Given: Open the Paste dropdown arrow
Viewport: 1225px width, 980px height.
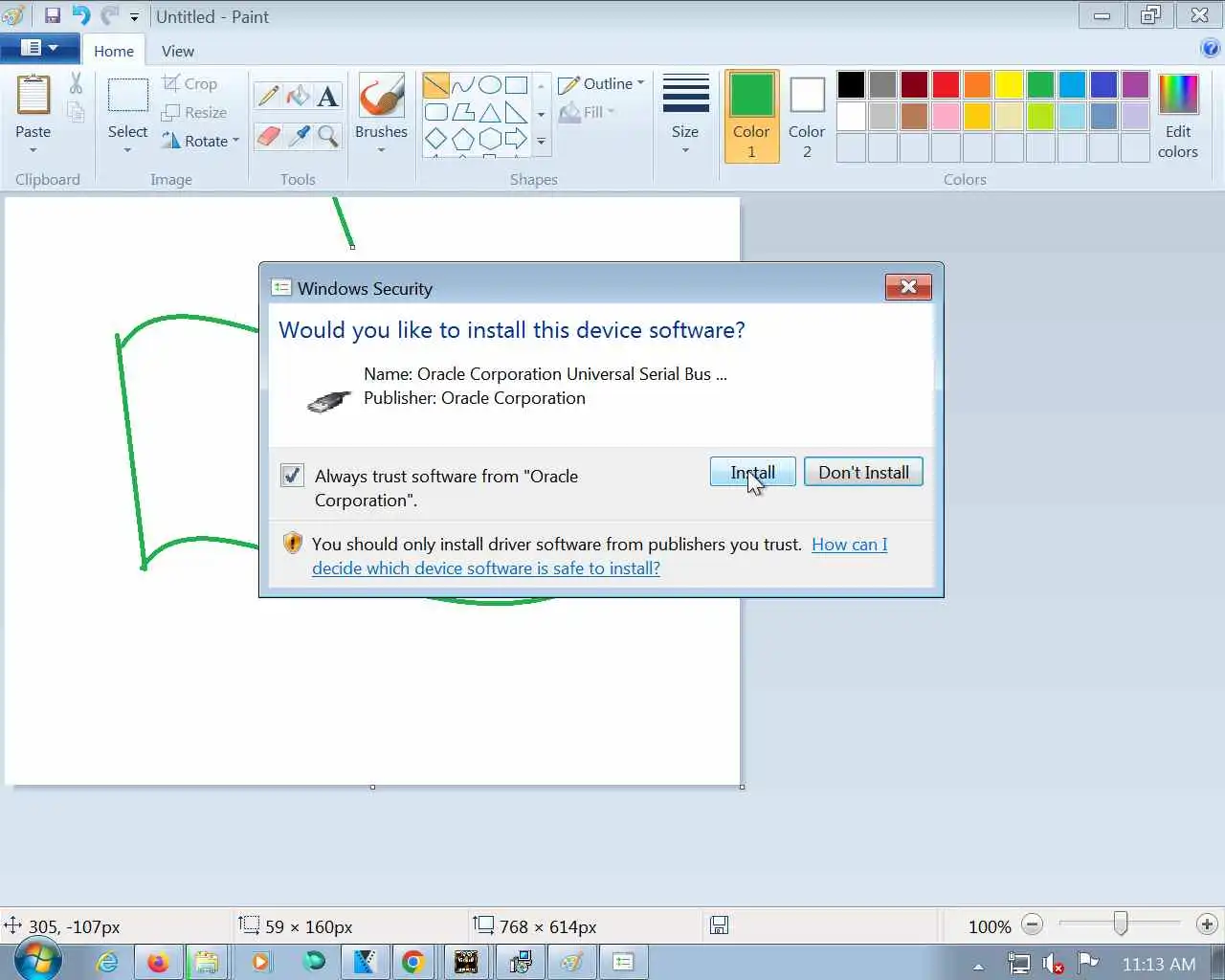Looking at the screenshot, I should pos(33,150).
